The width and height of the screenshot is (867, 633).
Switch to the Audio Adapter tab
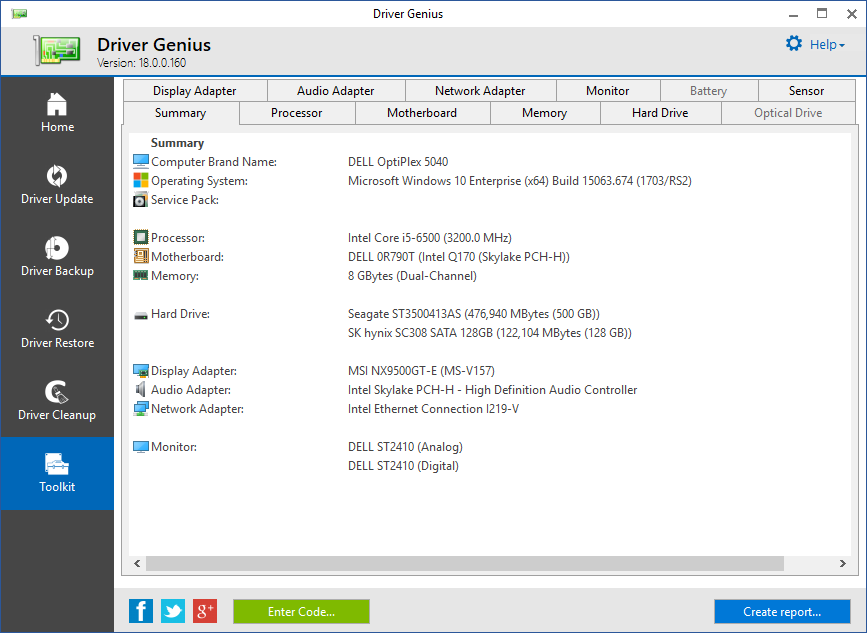point(336,91)
